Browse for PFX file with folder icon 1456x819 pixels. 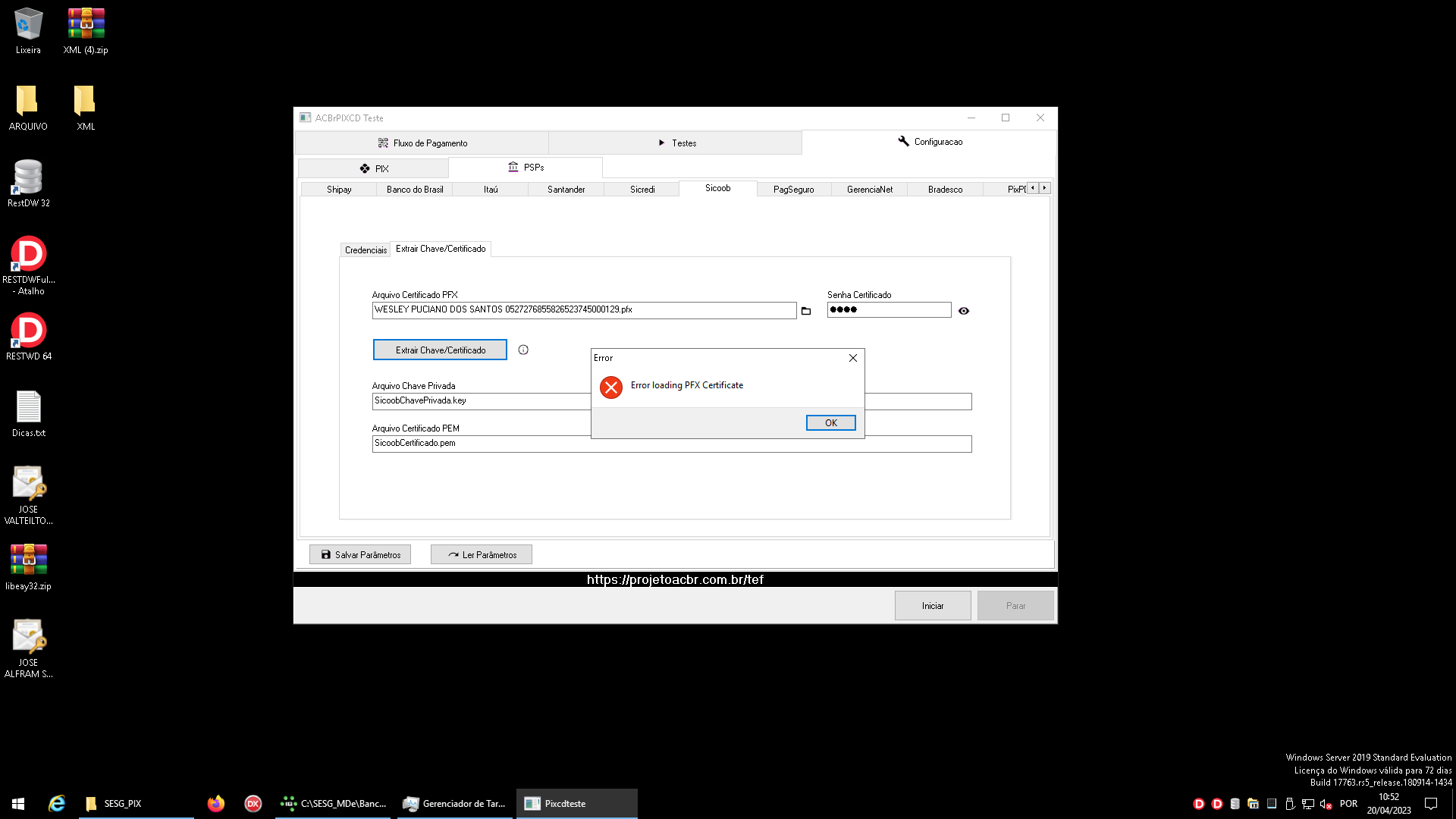[x=806, y=311]
